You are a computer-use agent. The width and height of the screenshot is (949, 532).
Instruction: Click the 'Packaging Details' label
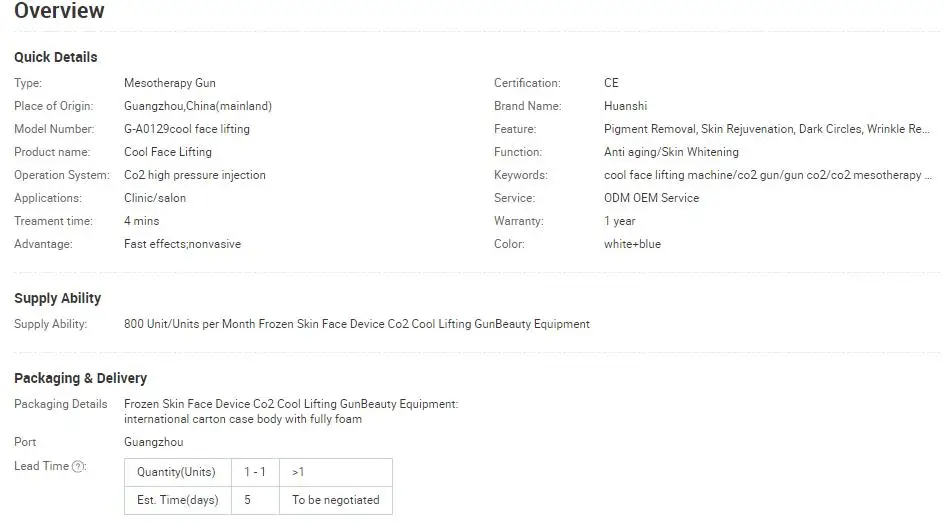[x=61, y=404]
